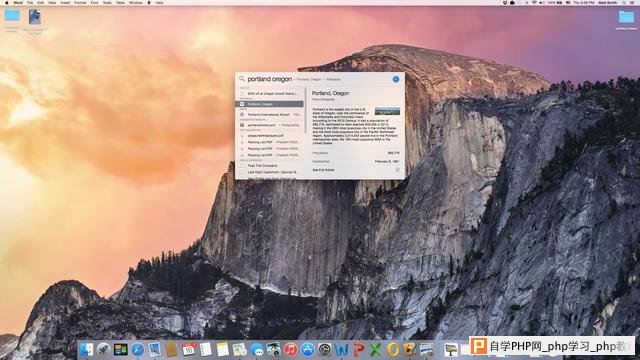Open the Apple menu
This screenshot has width=640, height=360.
pyautogui.click(x=7, y=2)
